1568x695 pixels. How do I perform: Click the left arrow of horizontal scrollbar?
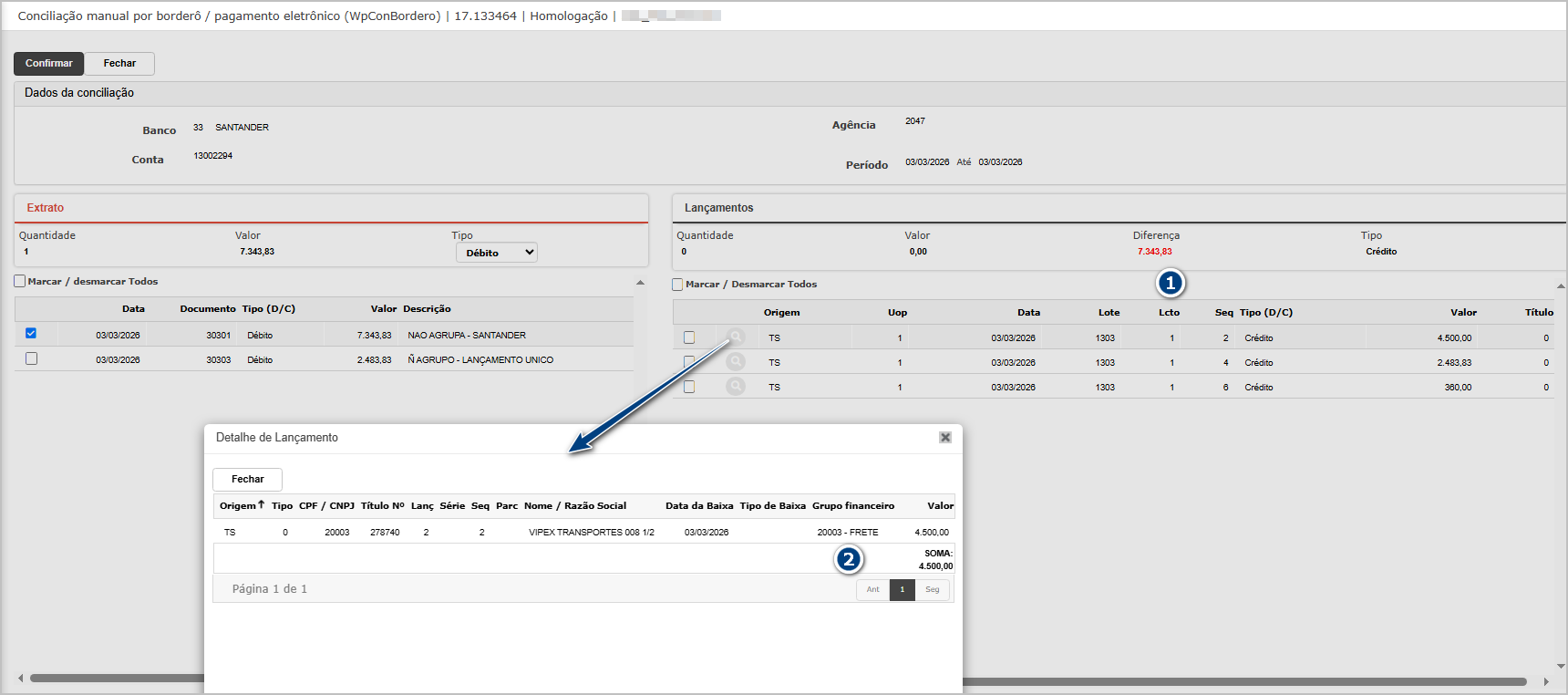point(20,679)
